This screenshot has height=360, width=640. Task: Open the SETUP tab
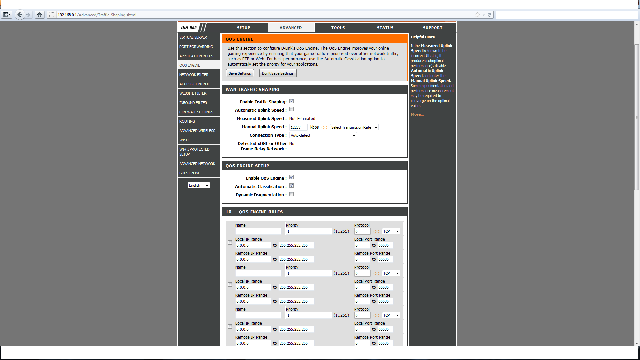pyautogui.click(x=244, y=28)
